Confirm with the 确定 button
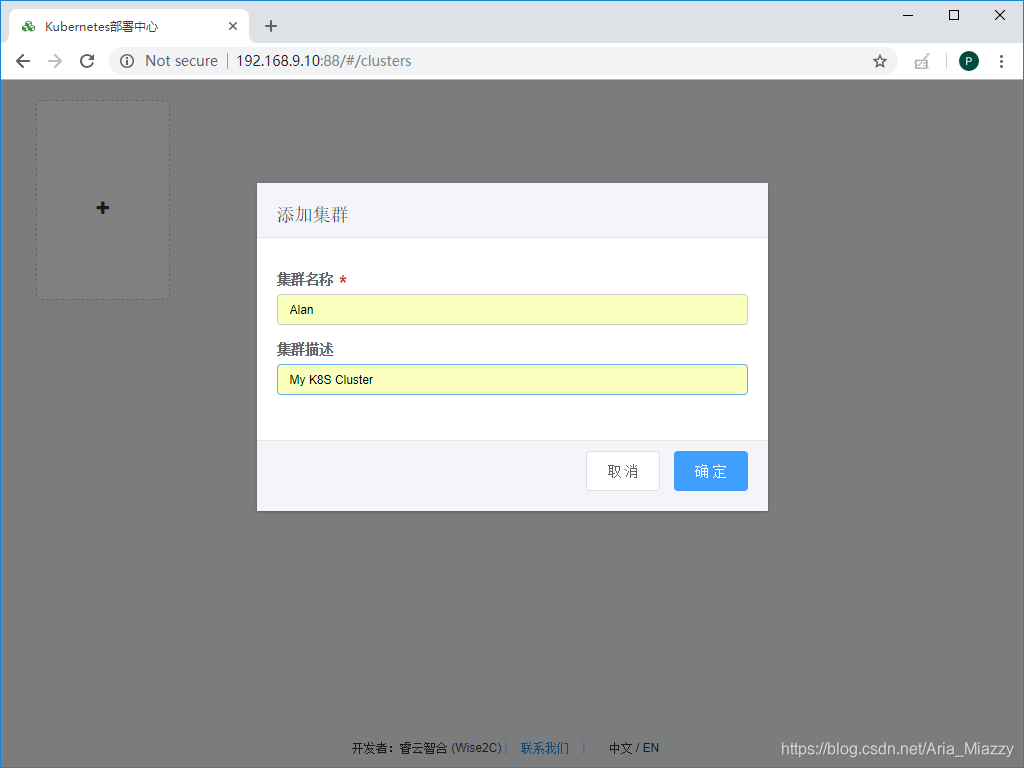Image resolution: width=1024 pixels, height=768 pixels. (711, 471)
